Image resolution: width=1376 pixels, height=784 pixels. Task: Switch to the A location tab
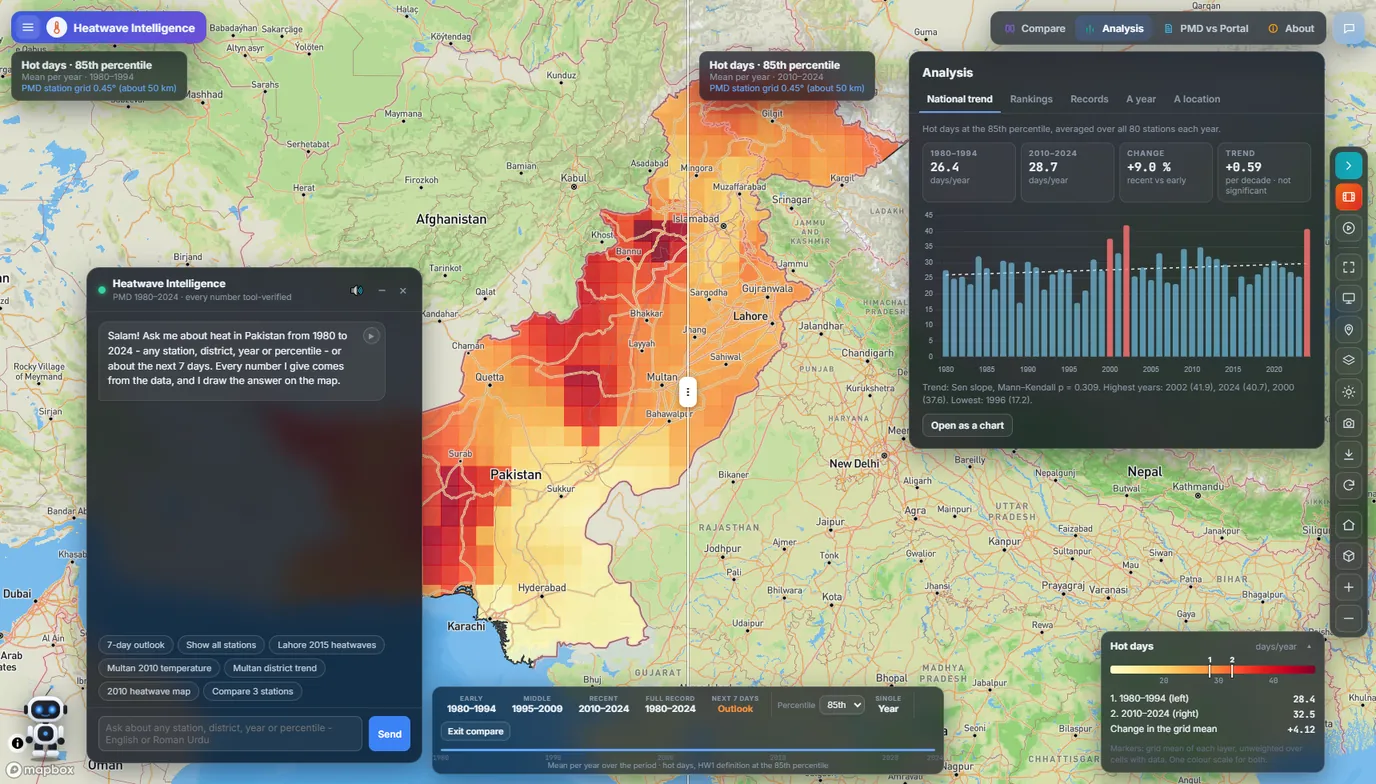1196,99
